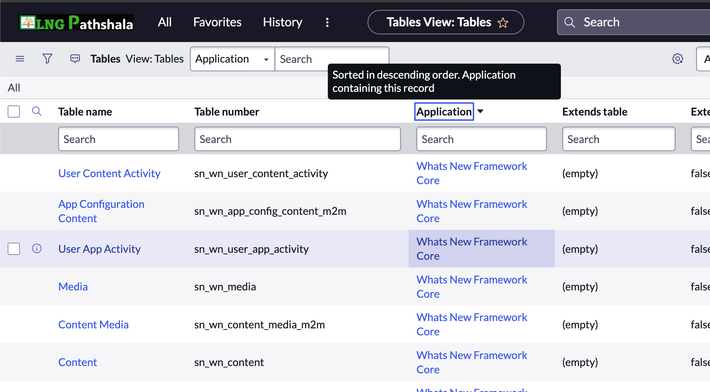Click the Application column header
Viewport: 710px width, 392px height.
pos(444,112)
